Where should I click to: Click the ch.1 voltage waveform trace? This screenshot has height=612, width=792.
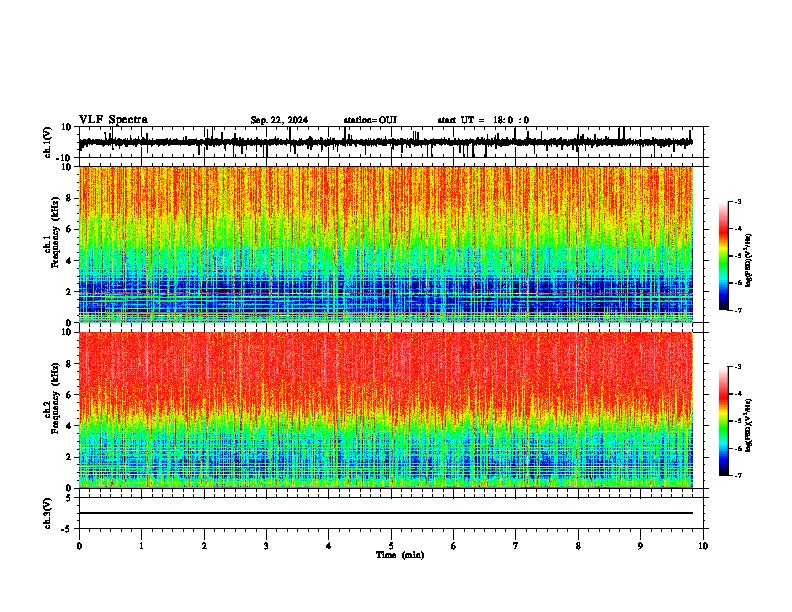point(385,142)
